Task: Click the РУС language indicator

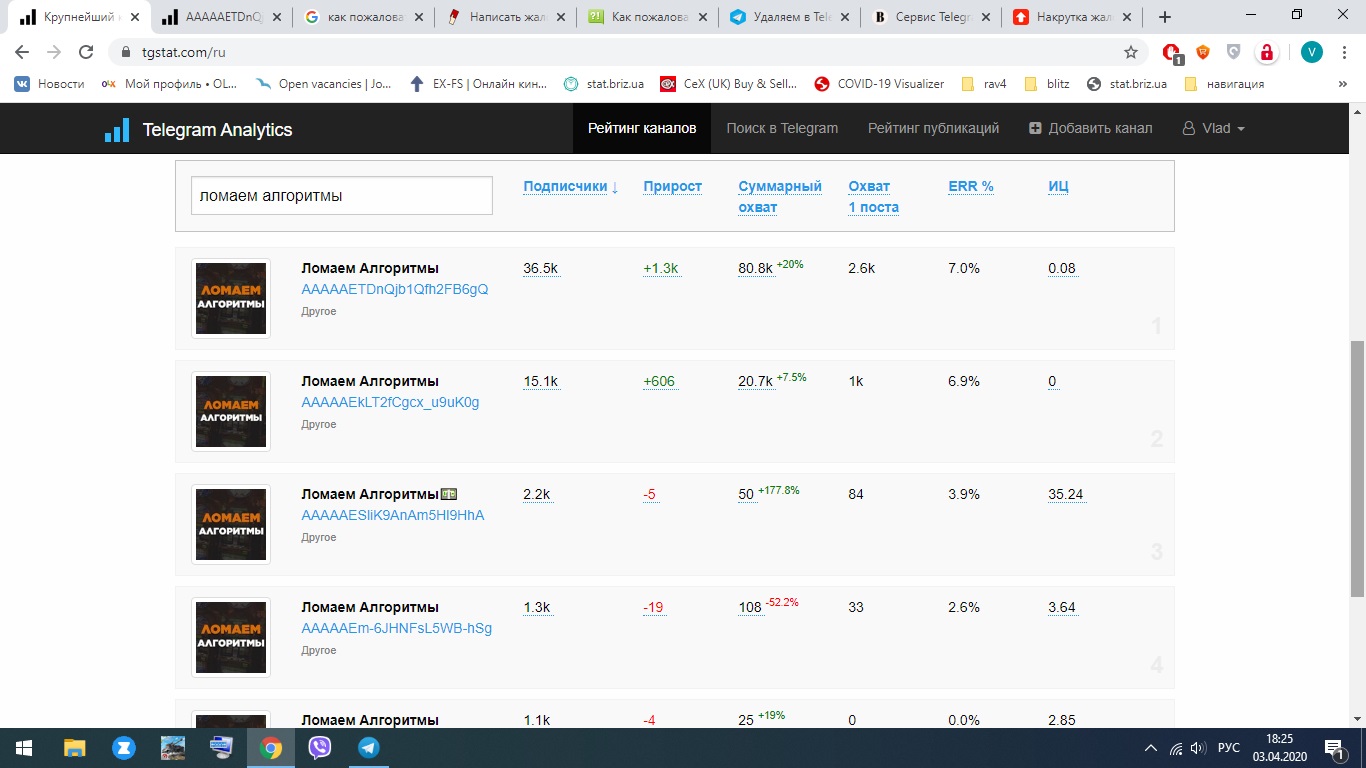Action: point(1229,748)
